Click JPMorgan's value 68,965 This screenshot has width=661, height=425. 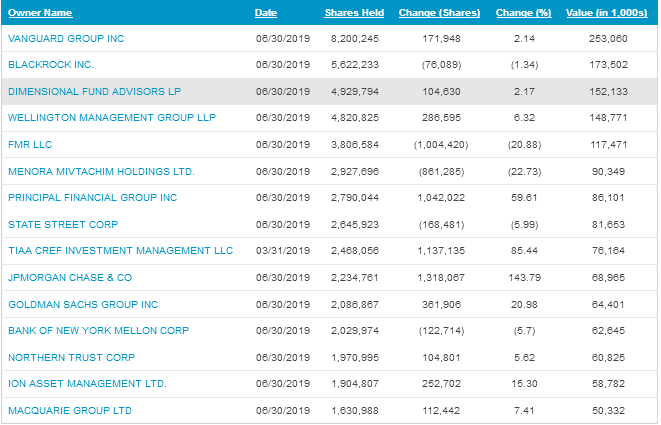[x=608, y=278]
